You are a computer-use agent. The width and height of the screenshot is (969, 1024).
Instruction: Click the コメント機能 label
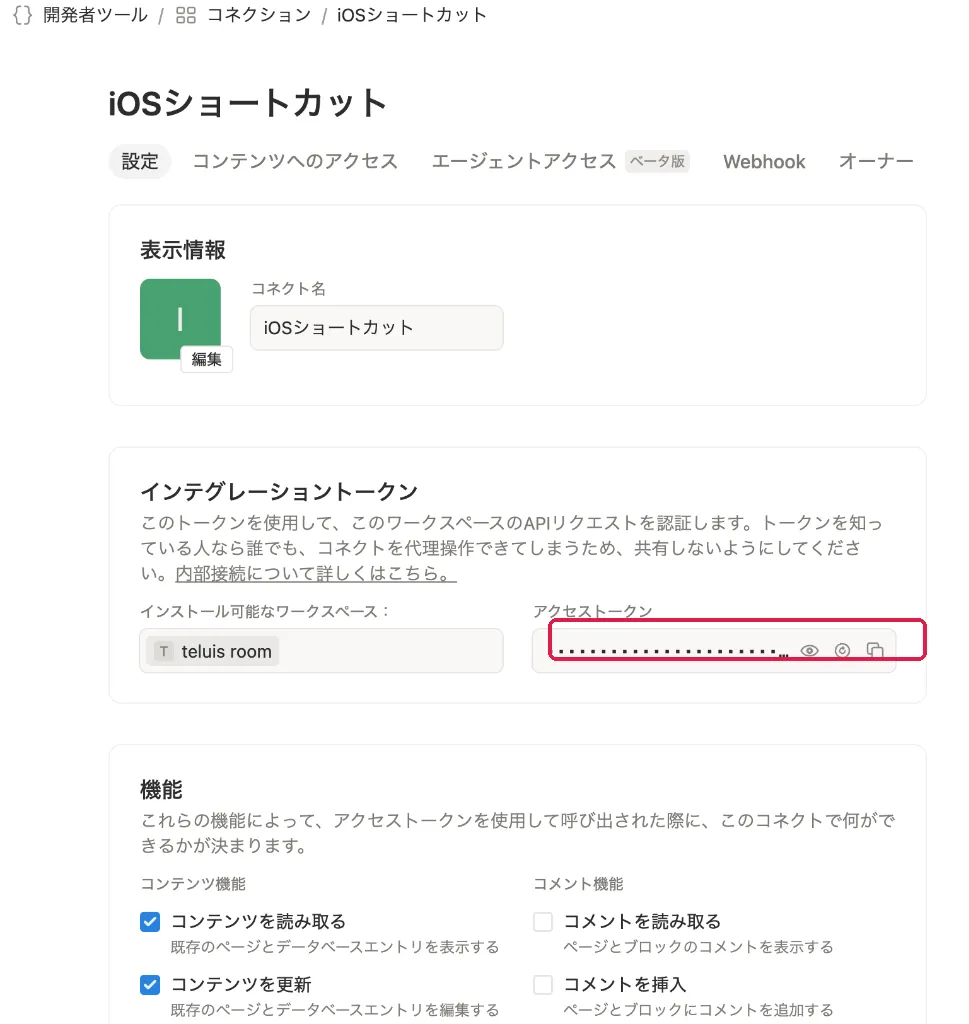click(x=579, y=884)
